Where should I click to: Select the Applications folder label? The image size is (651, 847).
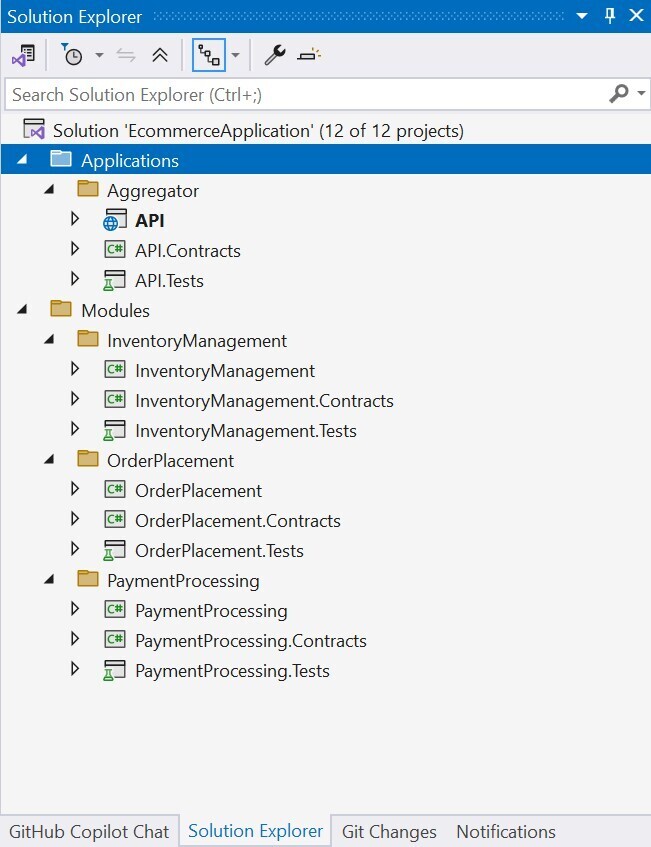[130, 160]
